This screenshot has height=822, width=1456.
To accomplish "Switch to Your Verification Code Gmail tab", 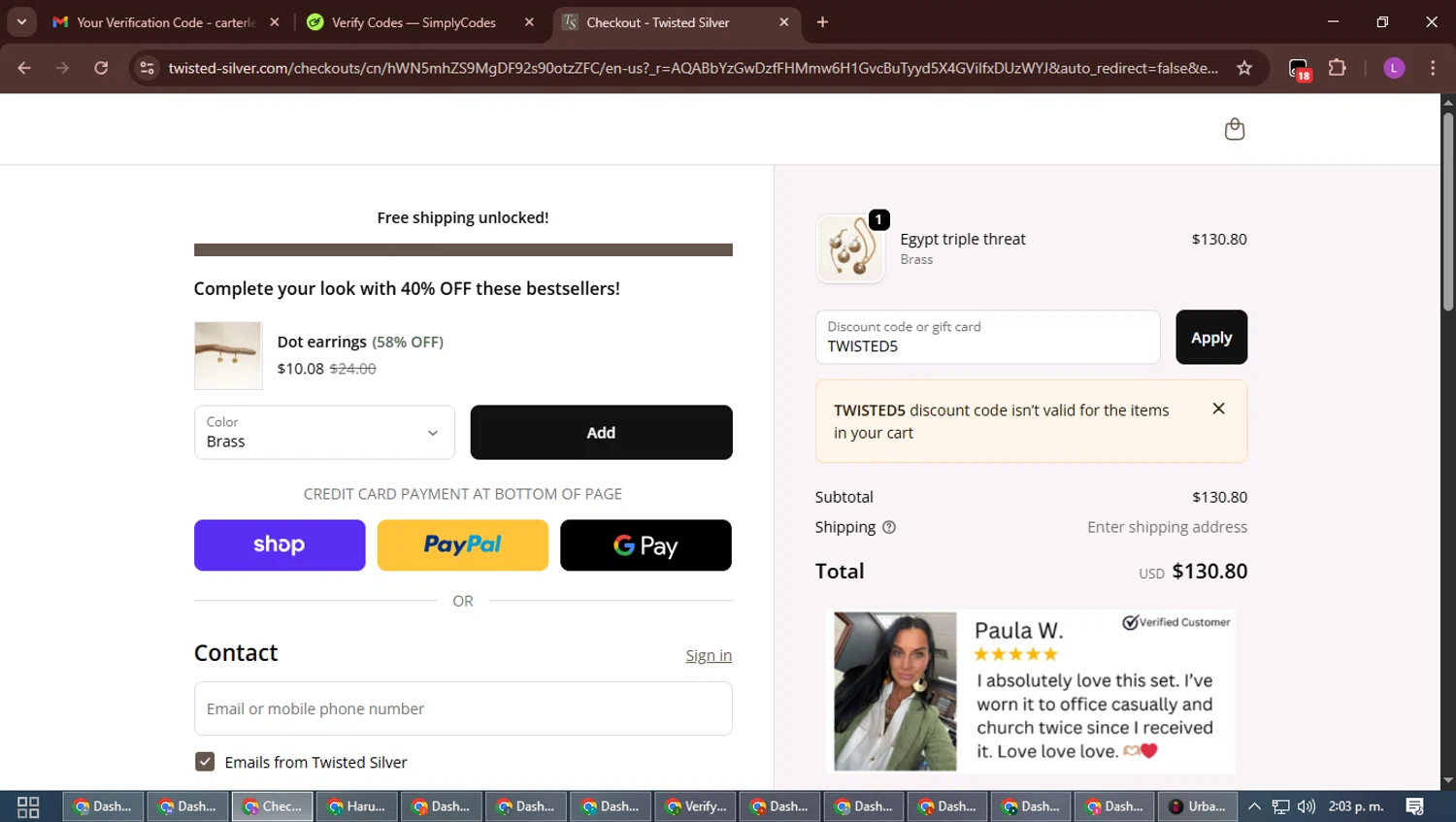I will [165, 22].
